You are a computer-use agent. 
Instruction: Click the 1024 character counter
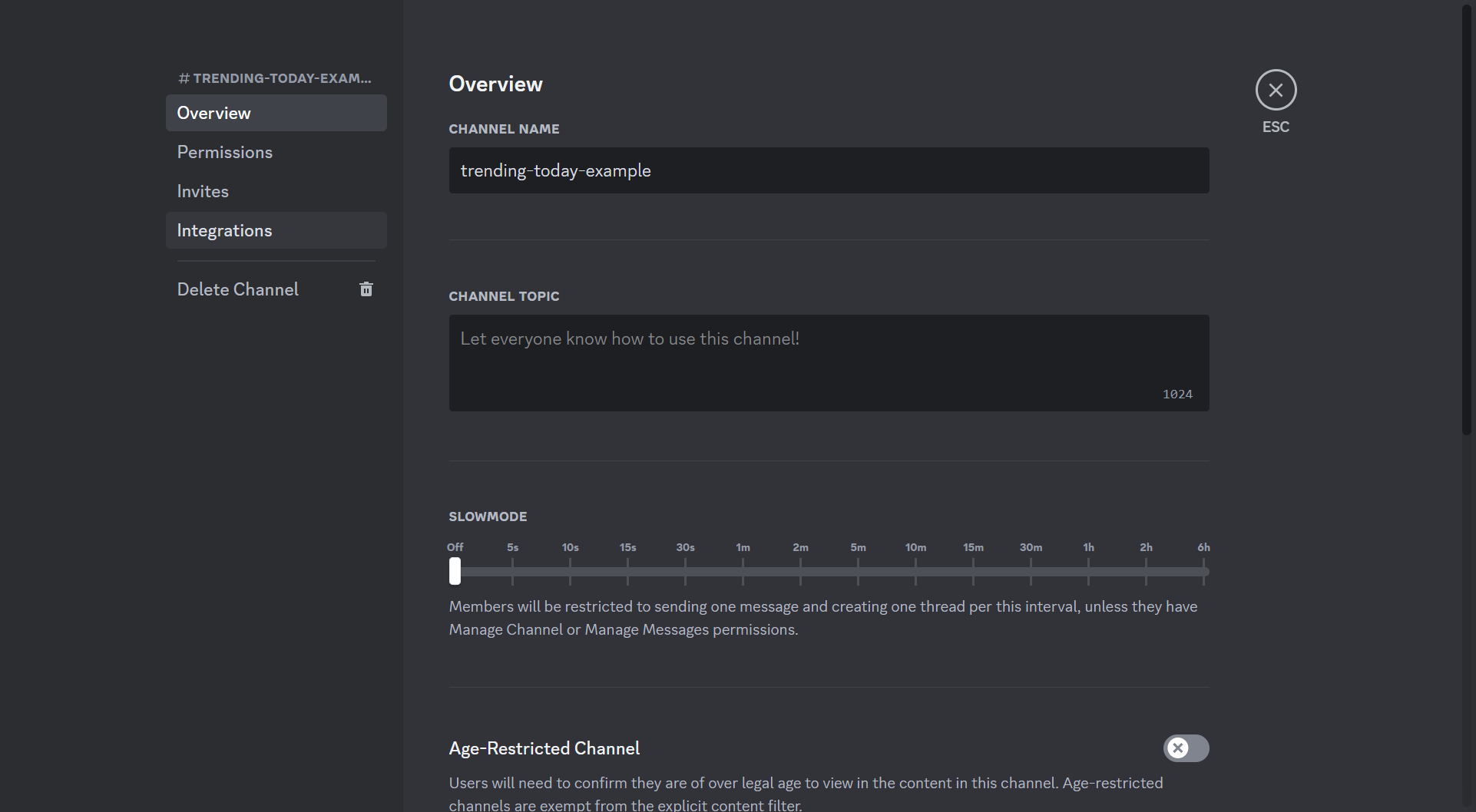click(x=1177, y=394)
